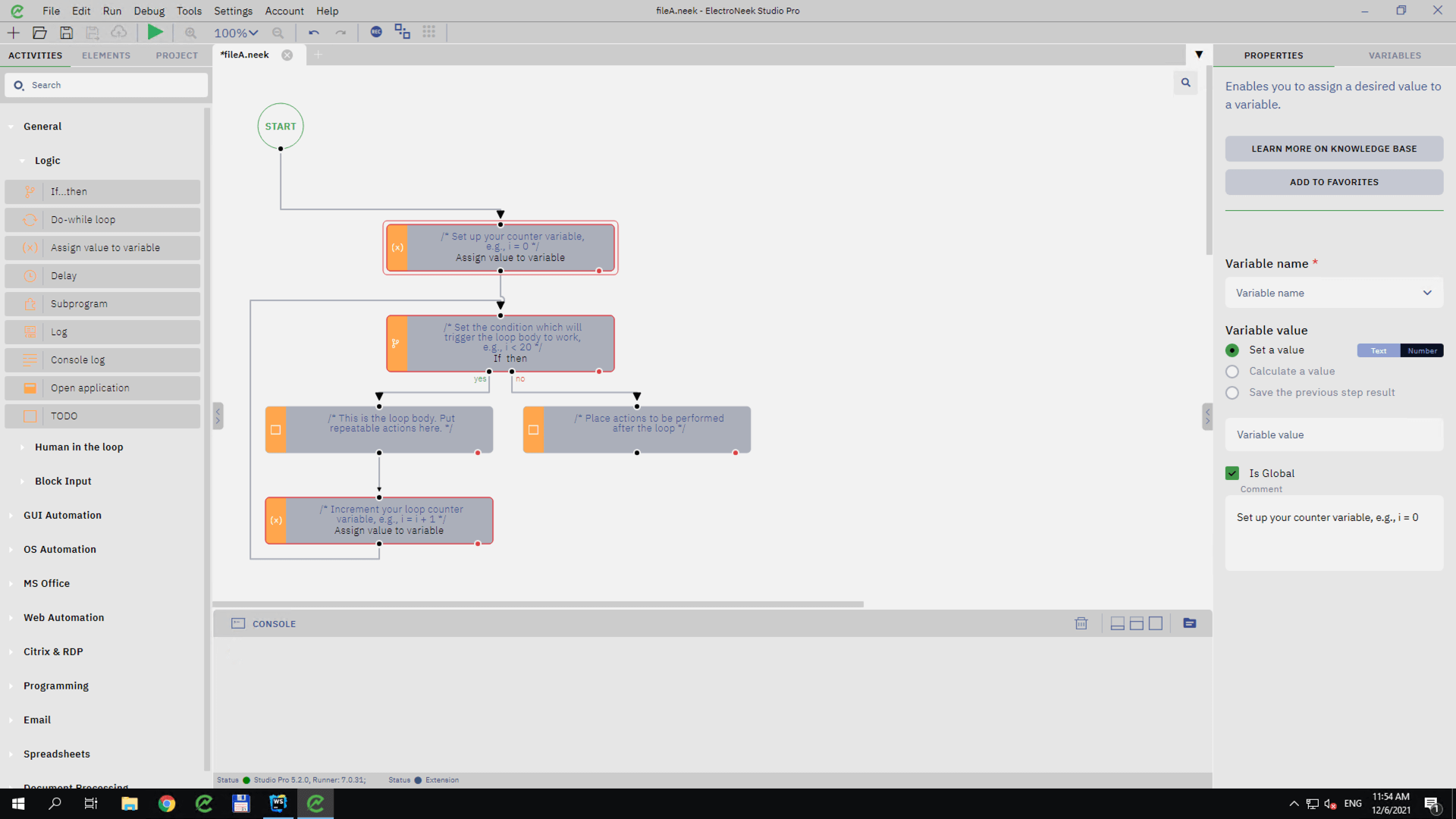Click Learn More on Knowledge Base
Image resolution: width=1456 pixels, height=819 pixels.
1333,149
